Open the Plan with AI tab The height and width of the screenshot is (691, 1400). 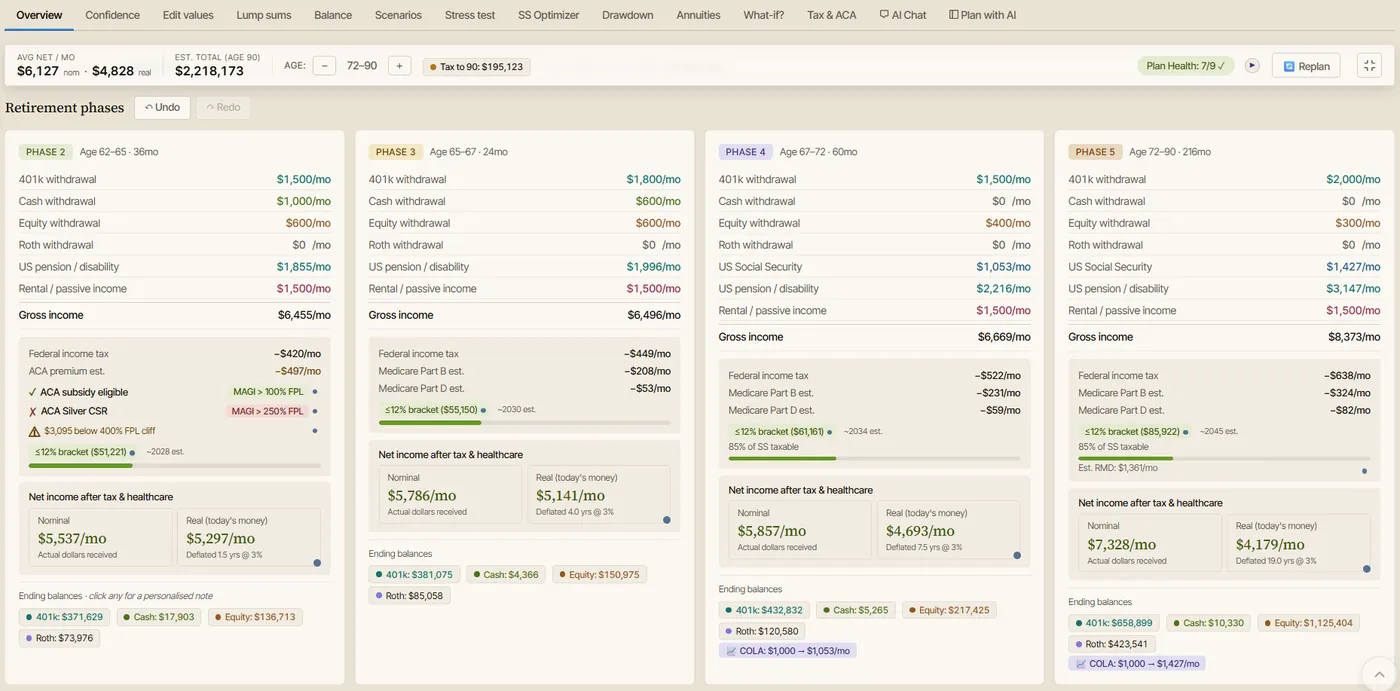pyautogui.click(x=982, y=15)
